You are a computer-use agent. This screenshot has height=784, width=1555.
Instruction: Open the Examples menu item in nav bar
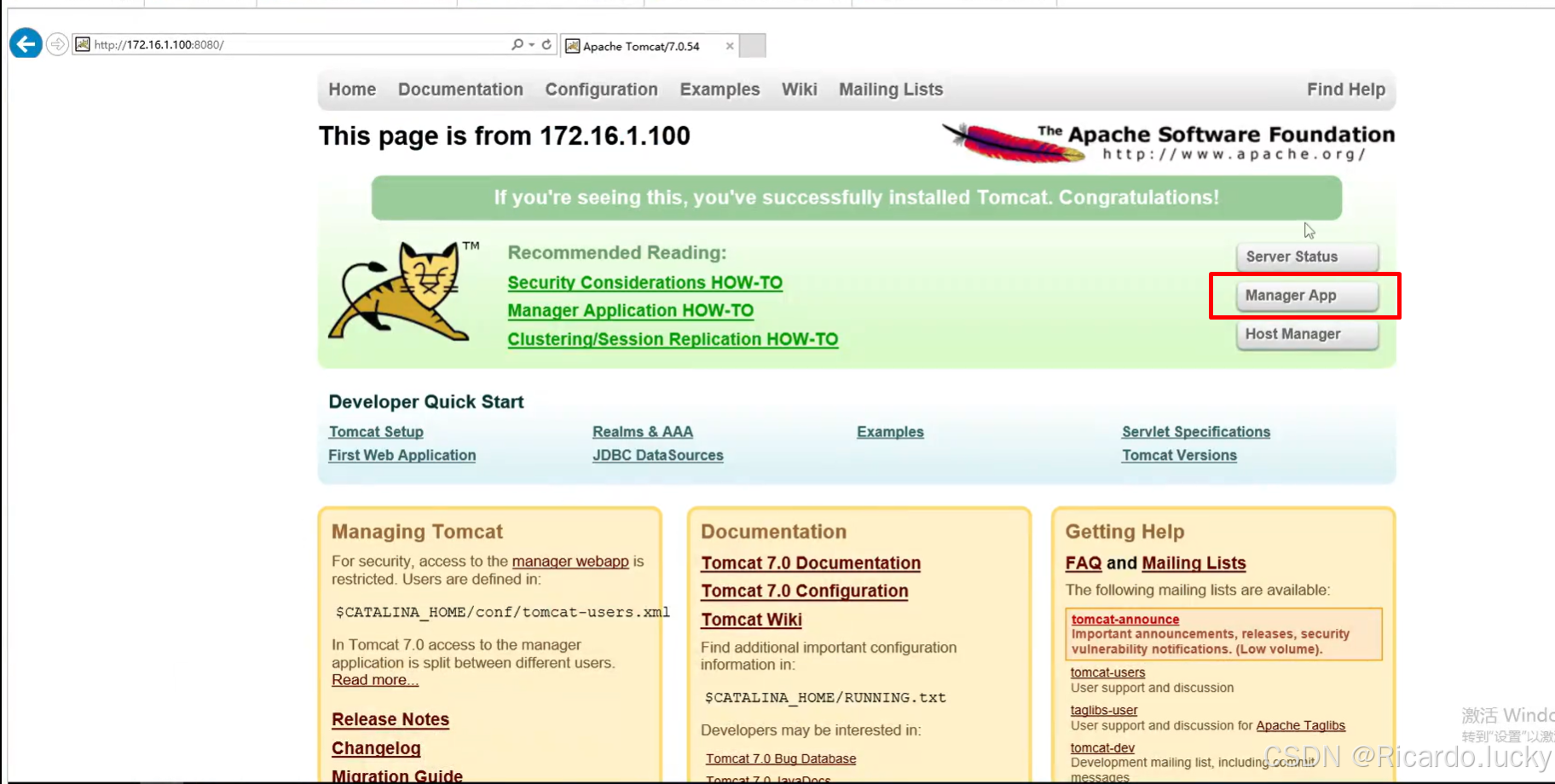720,89
